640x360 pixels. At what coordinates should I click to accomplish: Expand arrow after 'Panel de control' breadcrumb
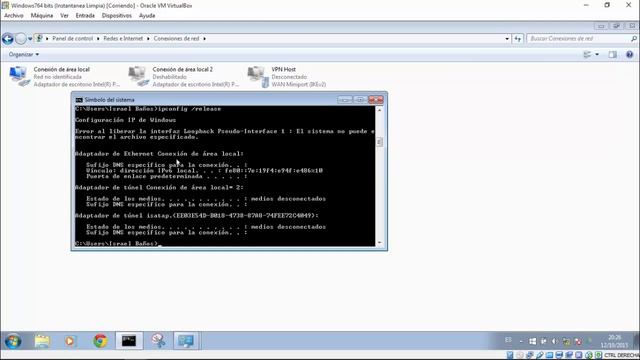(98, 38)
